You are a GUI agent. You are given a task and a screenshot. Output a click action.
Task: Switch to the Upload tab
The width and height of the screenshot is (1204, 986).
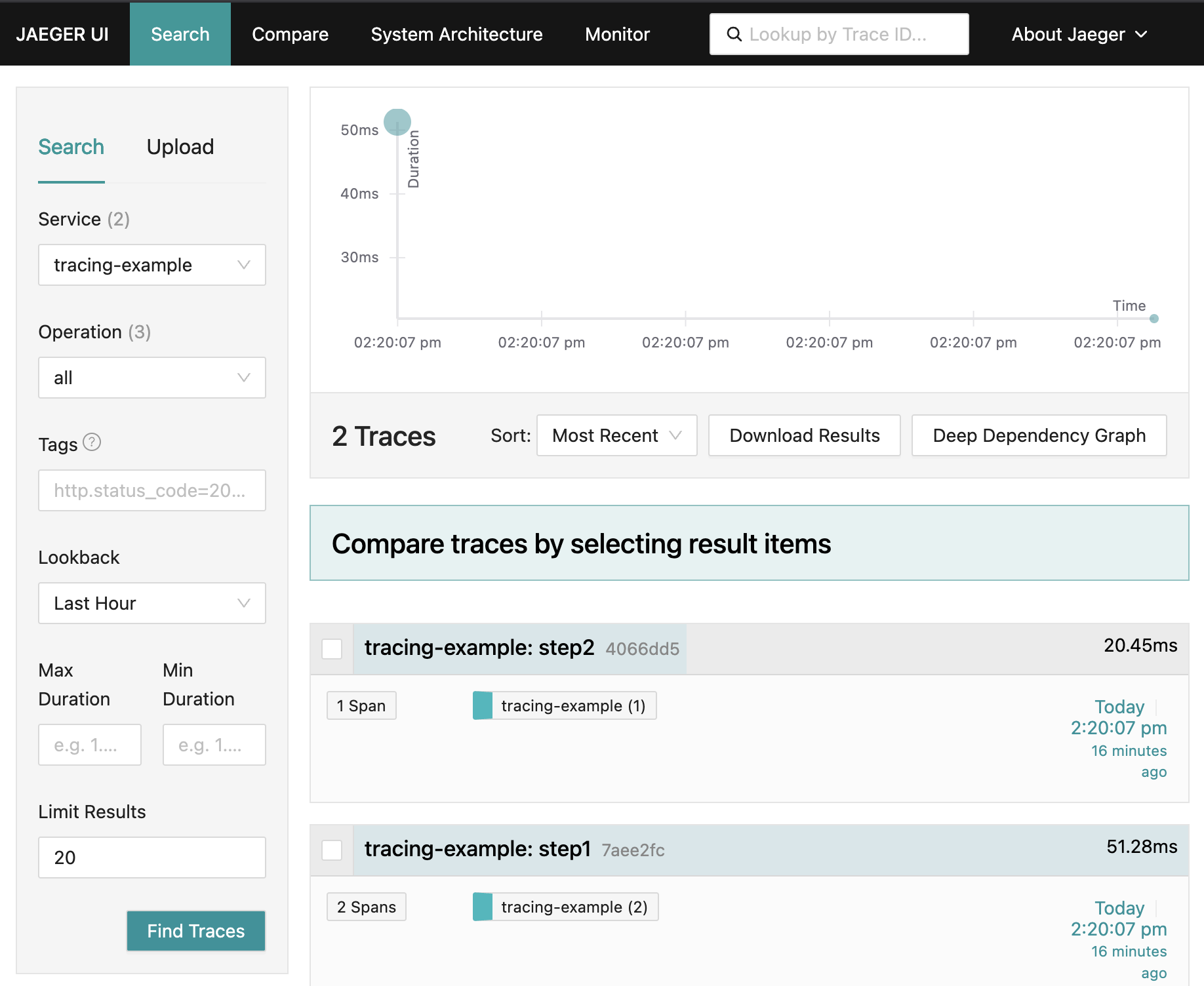pos(180,147)
